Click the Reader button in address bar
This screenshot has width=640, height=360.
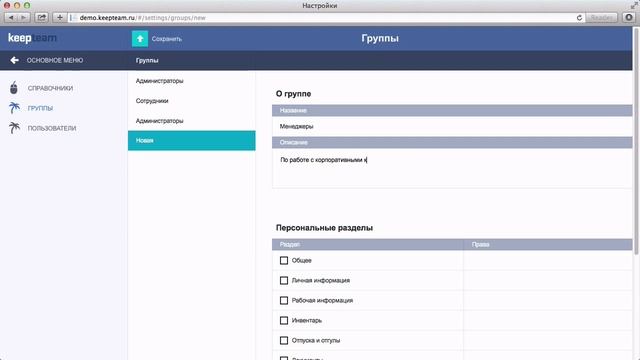point(602,18)
